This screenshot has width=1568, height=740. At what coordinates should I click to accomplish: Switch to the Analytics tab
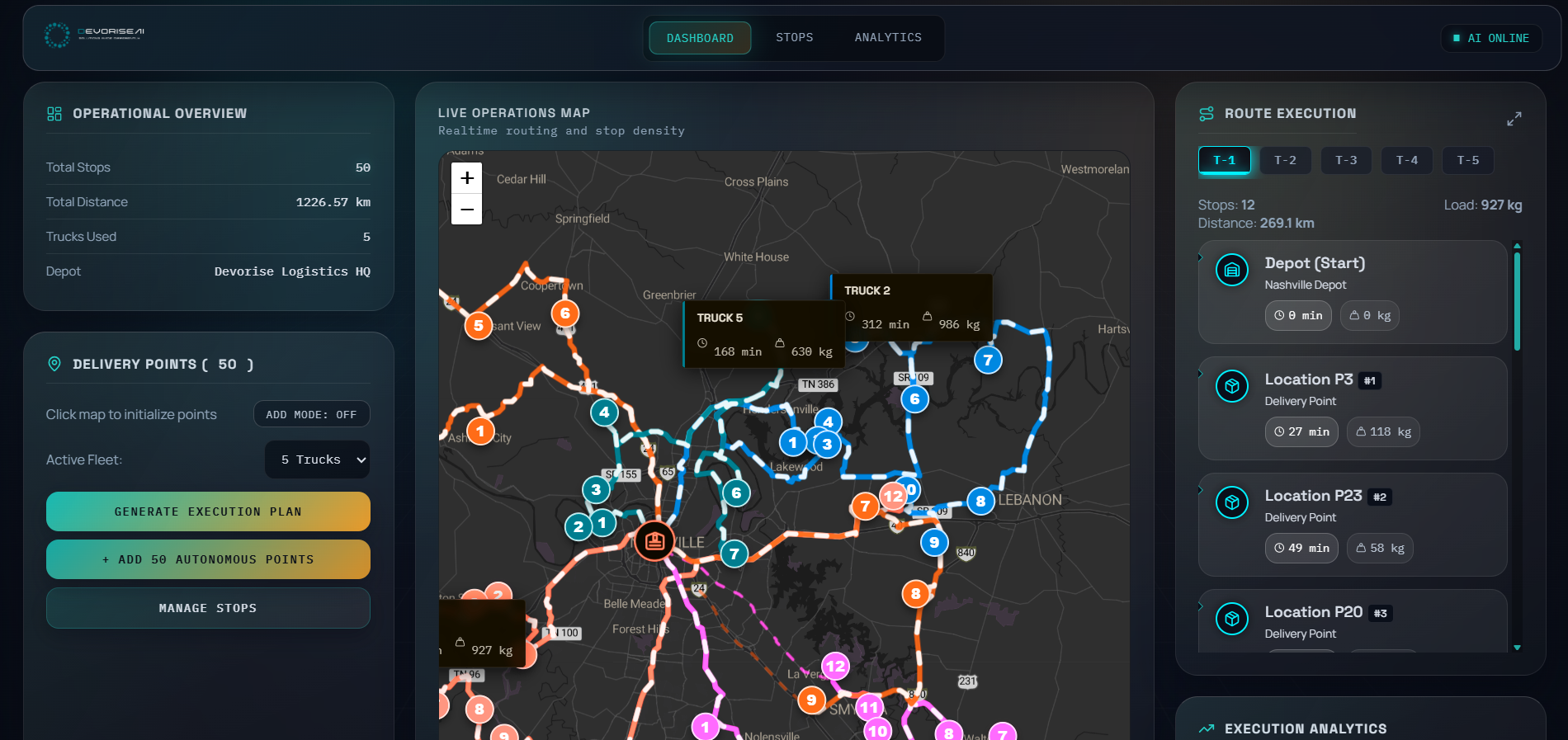pos(887,38)
